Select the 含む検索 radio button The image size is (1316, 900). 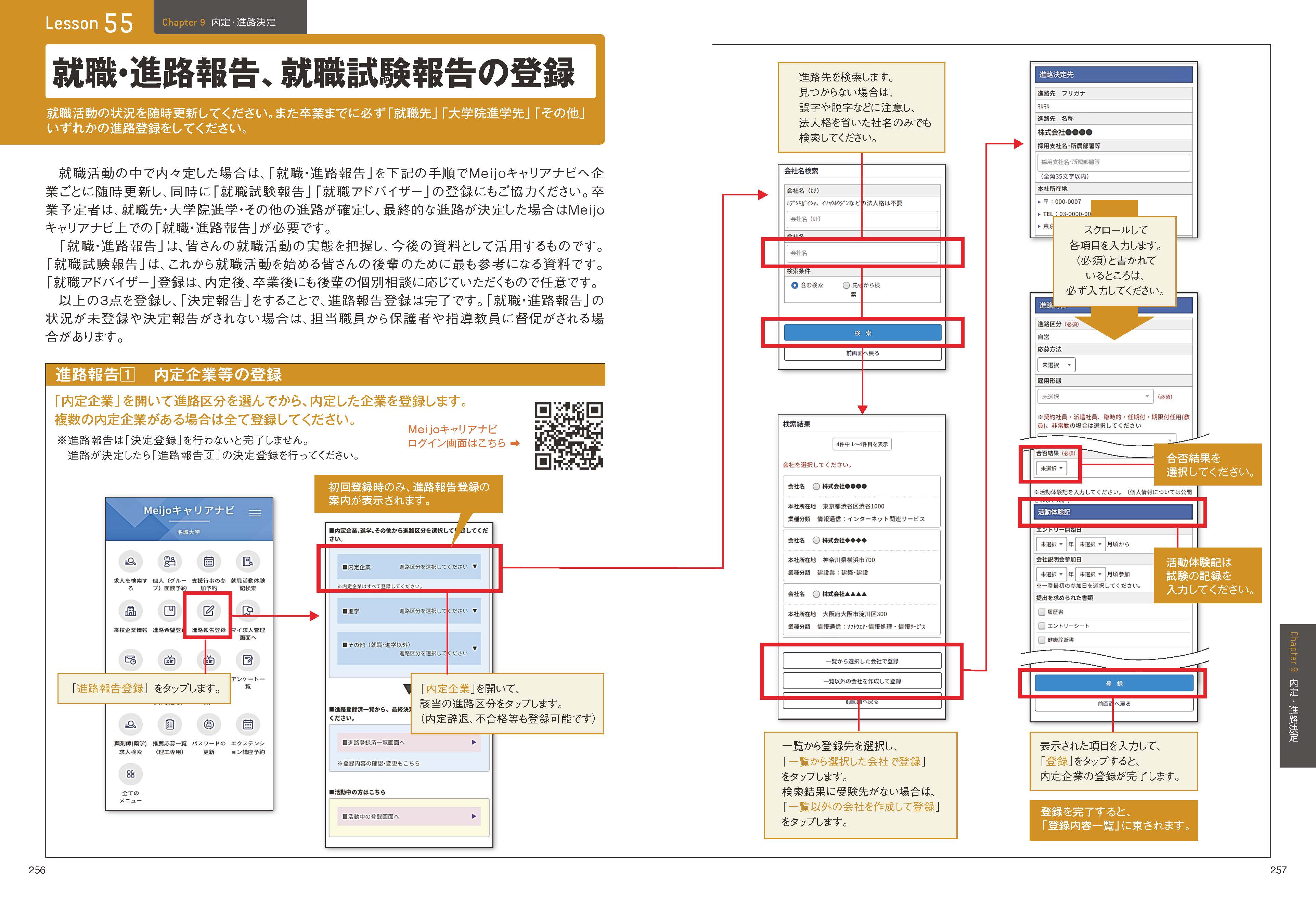pyautogui.click(x=795, y=285)
